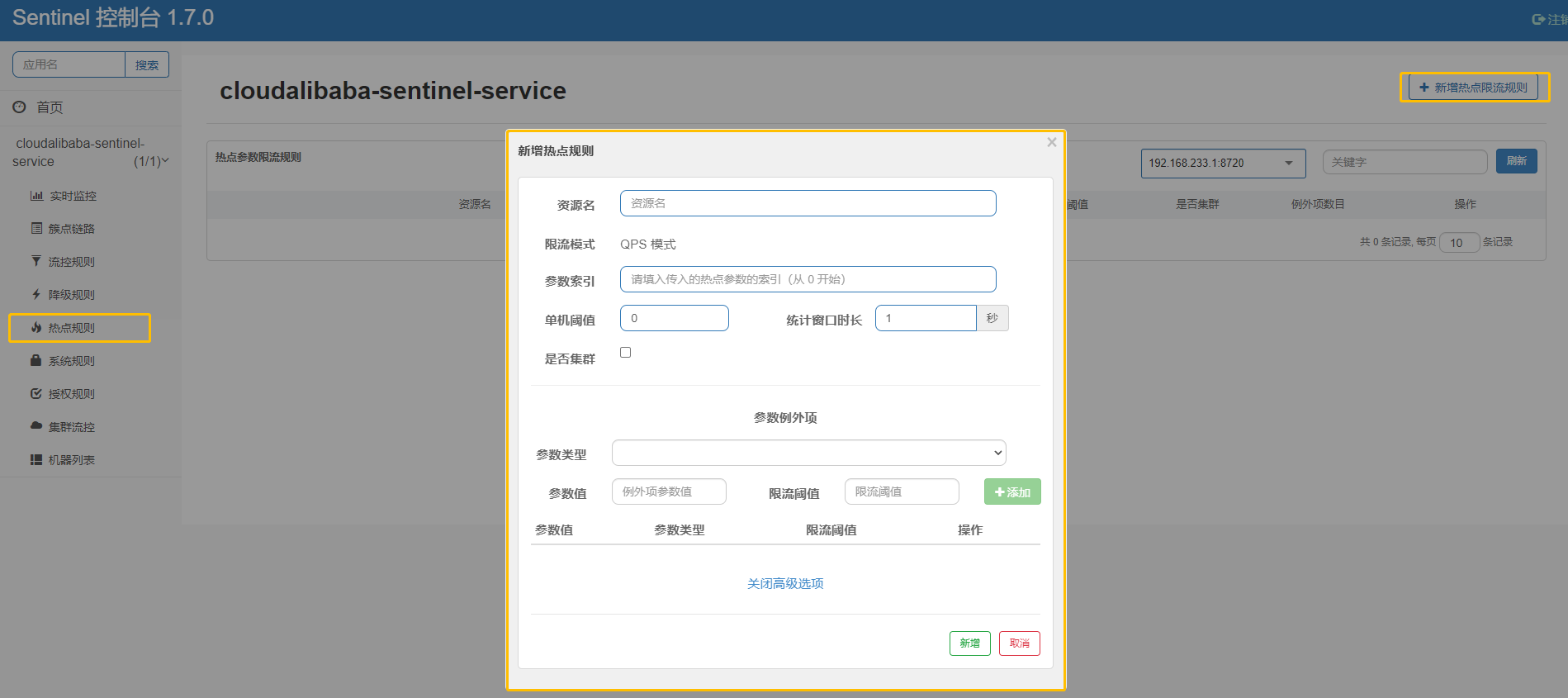1568x698 pixels.
Task: Click the 关闭高级选项 link
Action: (x=785, y=583)
